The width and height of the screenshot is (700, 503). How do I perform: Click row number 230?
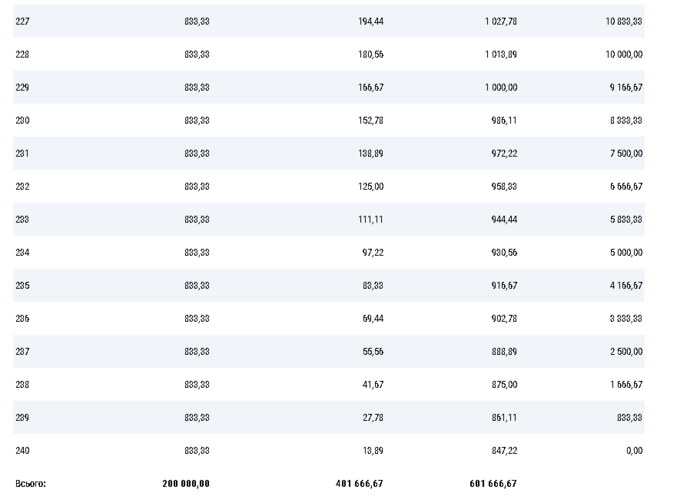pos(23,120)
